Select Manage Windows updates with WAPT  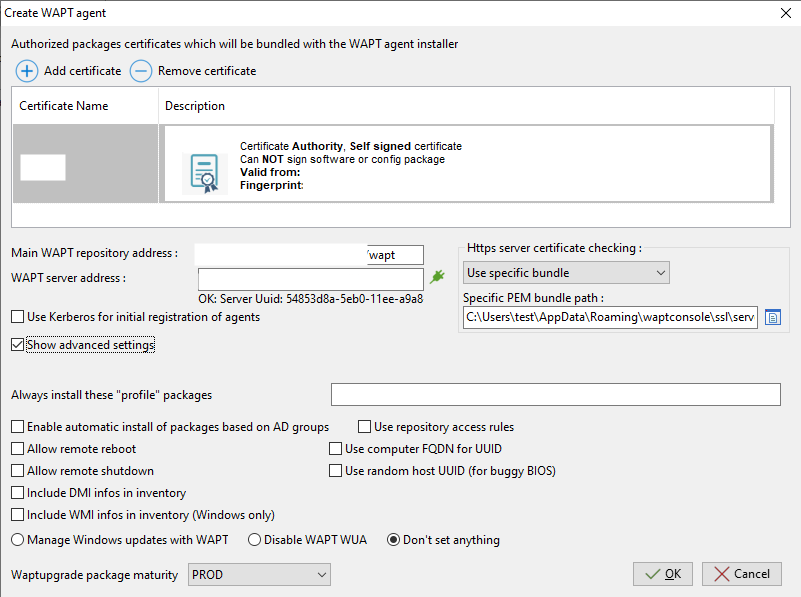[18, 540]
